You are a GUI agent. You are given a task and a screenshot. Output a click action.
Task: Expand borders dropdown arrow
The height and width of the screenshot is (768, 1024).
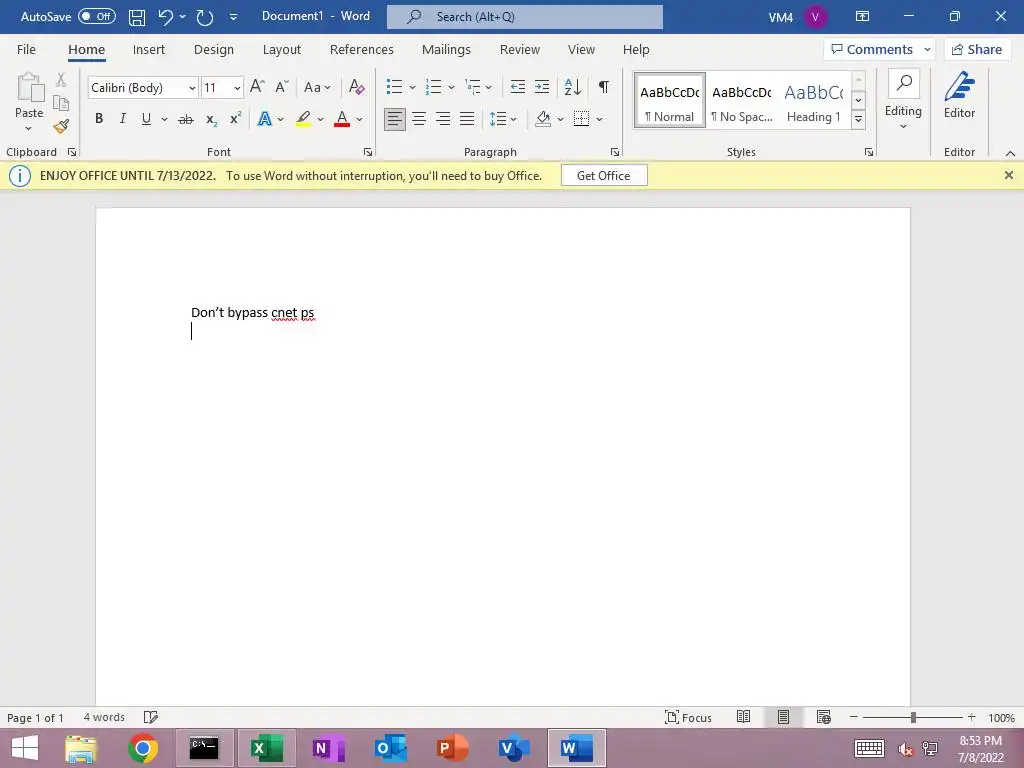[x=600, y=119]
